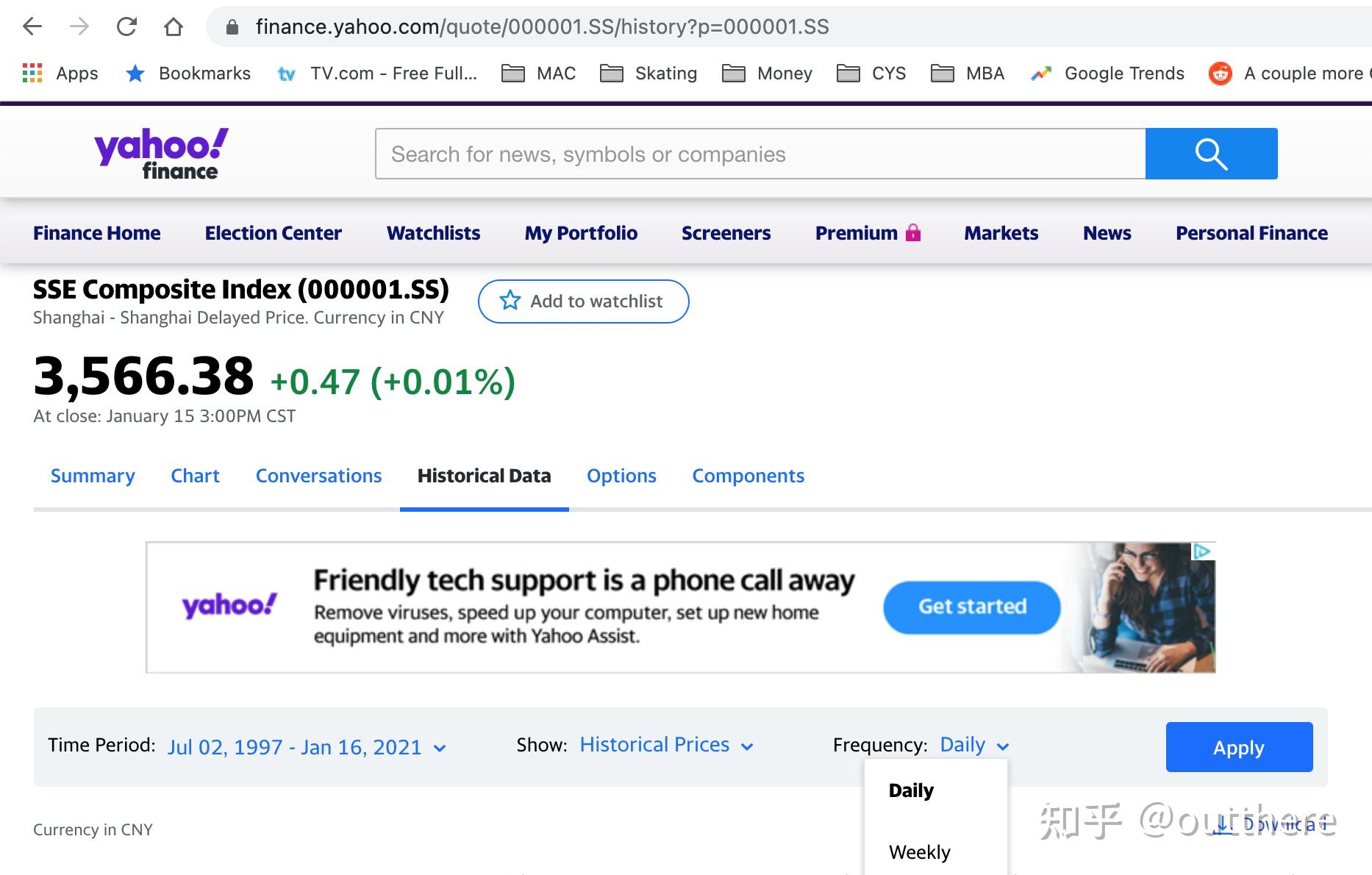Screen dimensions: 1372x875
Task: Click the Add to watchlist button
Action: pos(583,301)
